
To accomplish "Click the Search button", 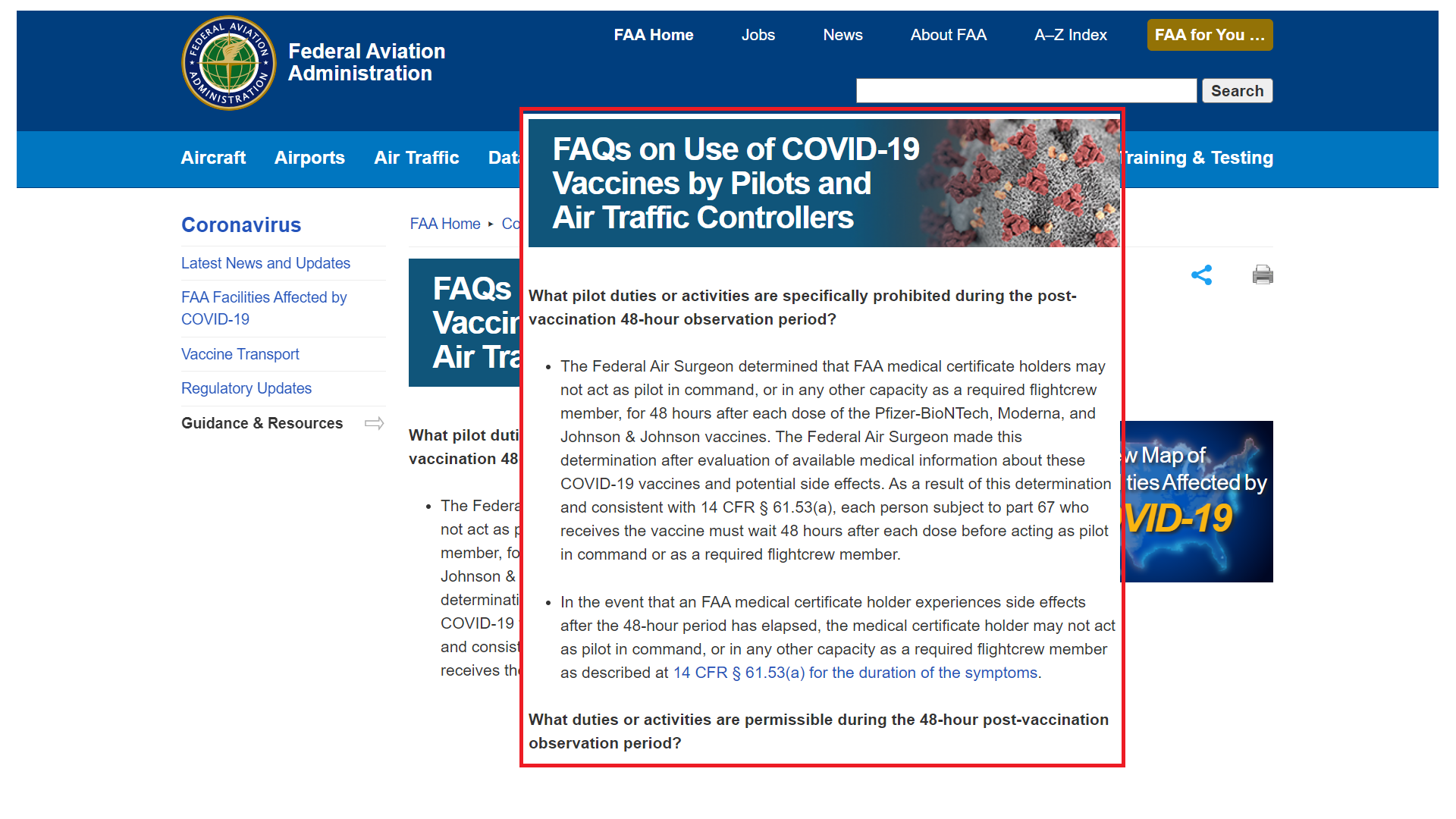I will (1237, 91).
